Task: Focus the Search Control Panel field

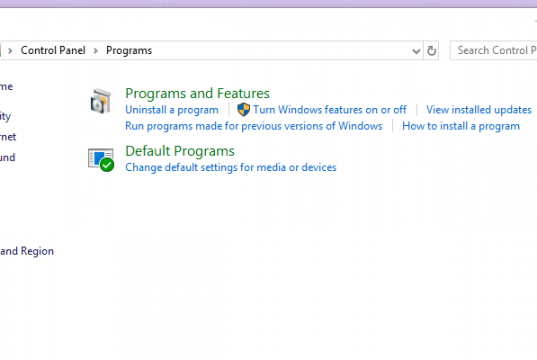Action: click(x=494, y=50)
